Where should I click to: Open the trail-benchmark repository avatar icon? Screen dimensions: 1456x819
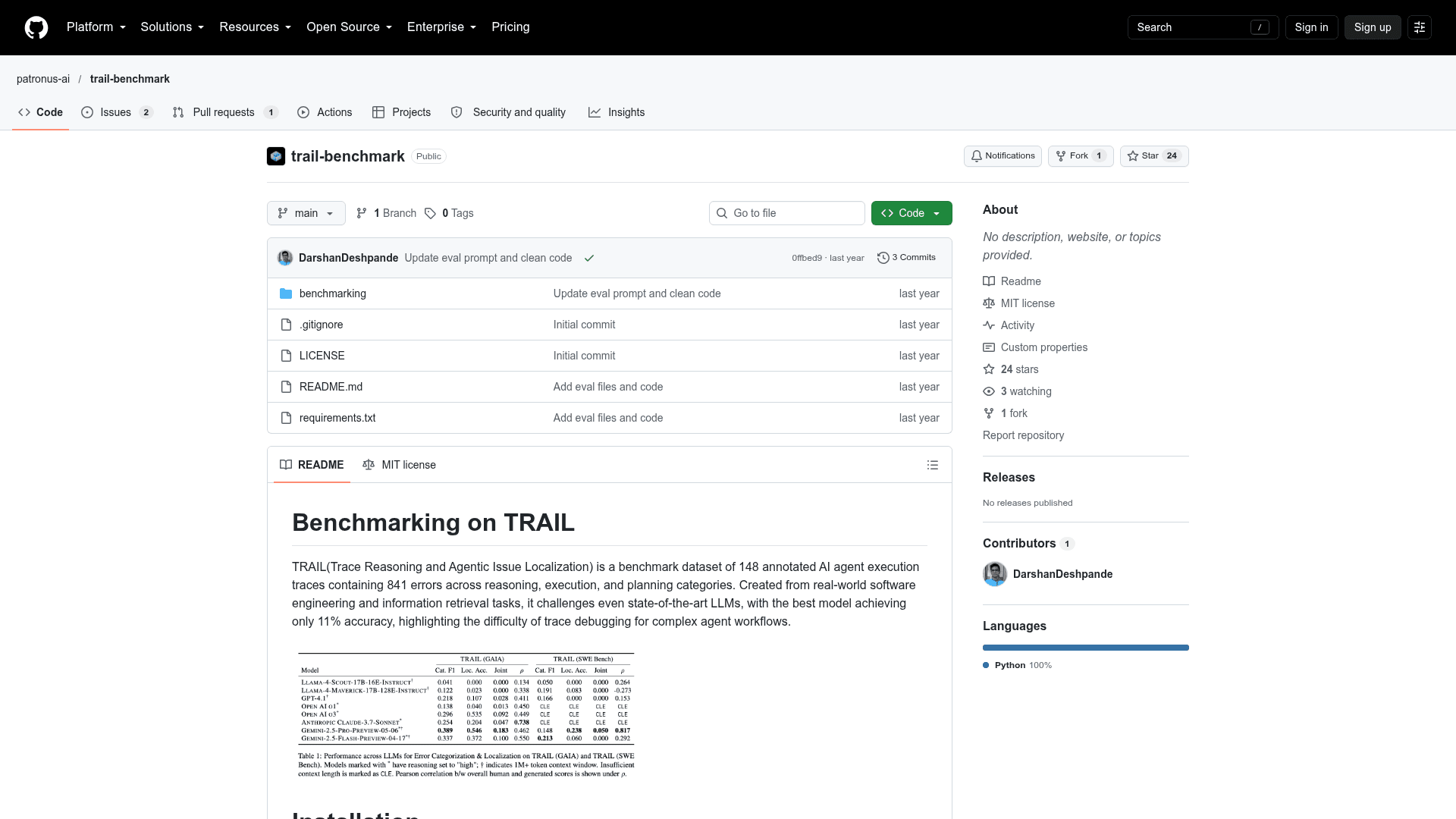pos(276,156)
